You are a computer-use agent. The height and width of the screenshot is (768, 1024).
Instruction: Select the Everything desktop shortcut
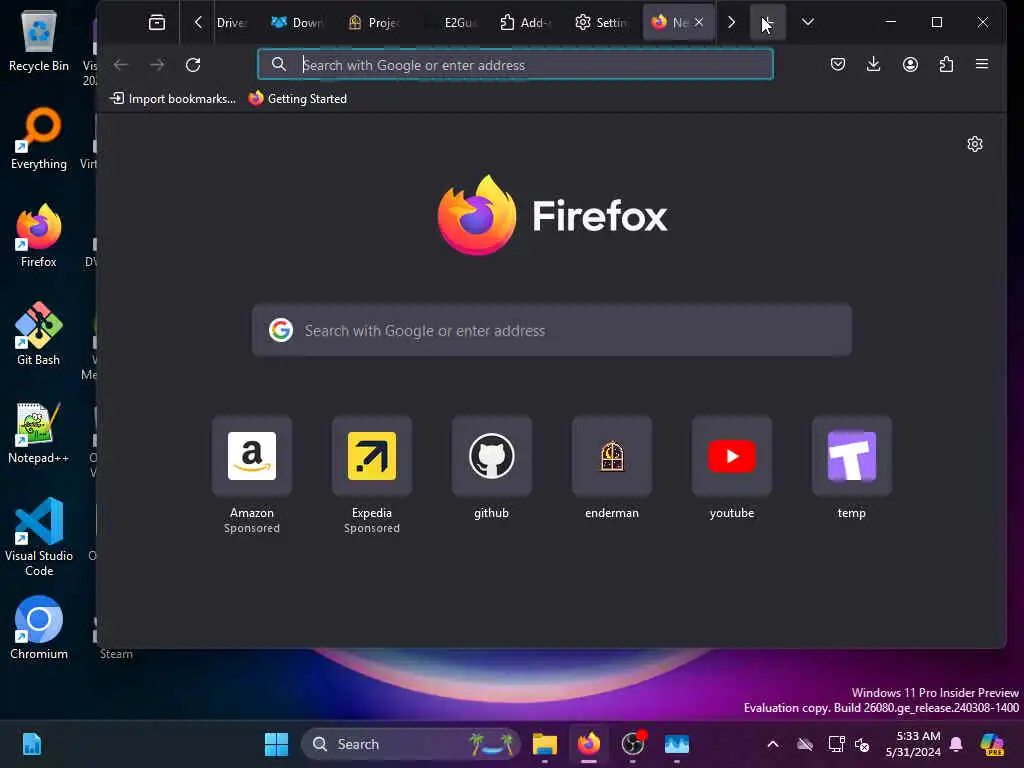[39, 138]
